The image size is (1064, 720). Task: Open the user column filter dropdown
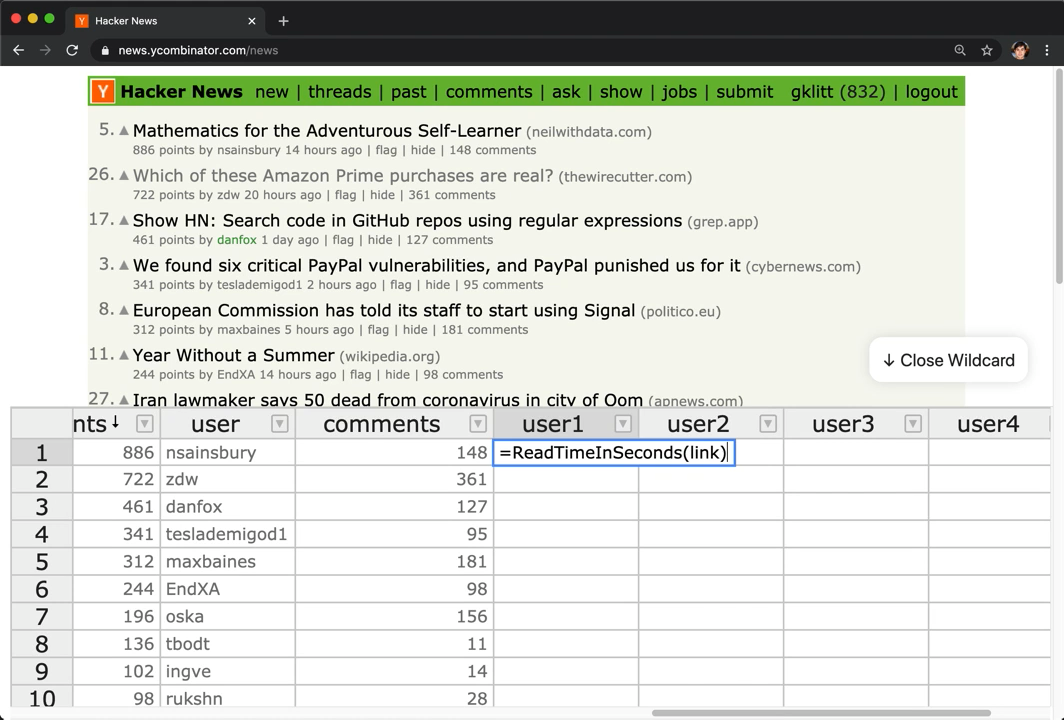pos(280,424)
